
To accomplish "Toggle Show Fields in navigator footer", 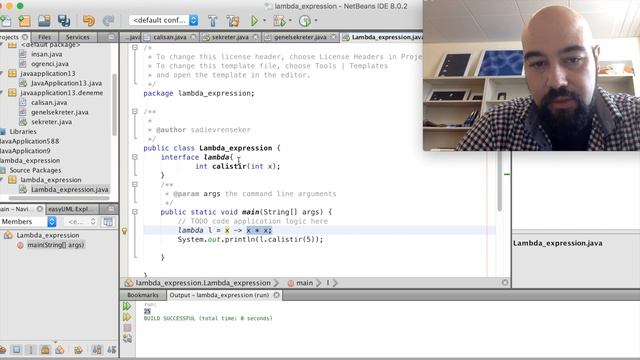I will 16,350.
